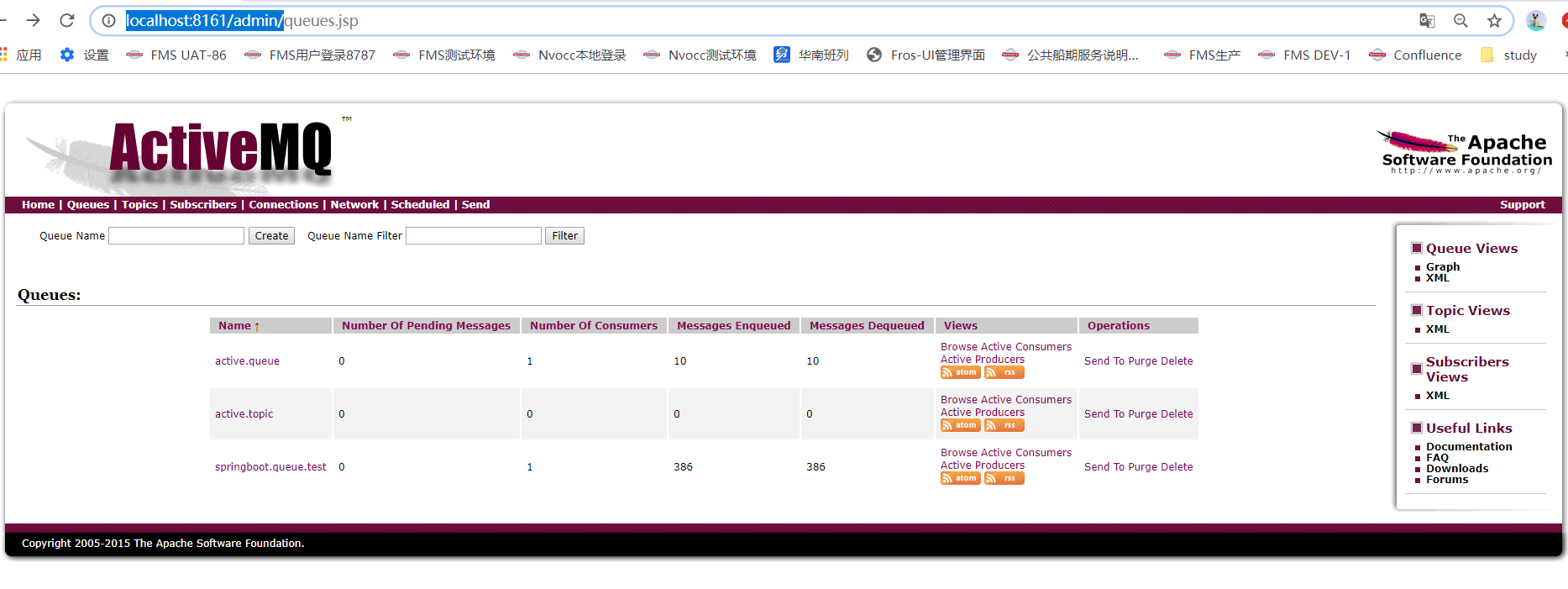The image size is (1568, 589).
Task: Click the rss feed icon for springboot.queue.test
Action: click(x=1004, y=478)
